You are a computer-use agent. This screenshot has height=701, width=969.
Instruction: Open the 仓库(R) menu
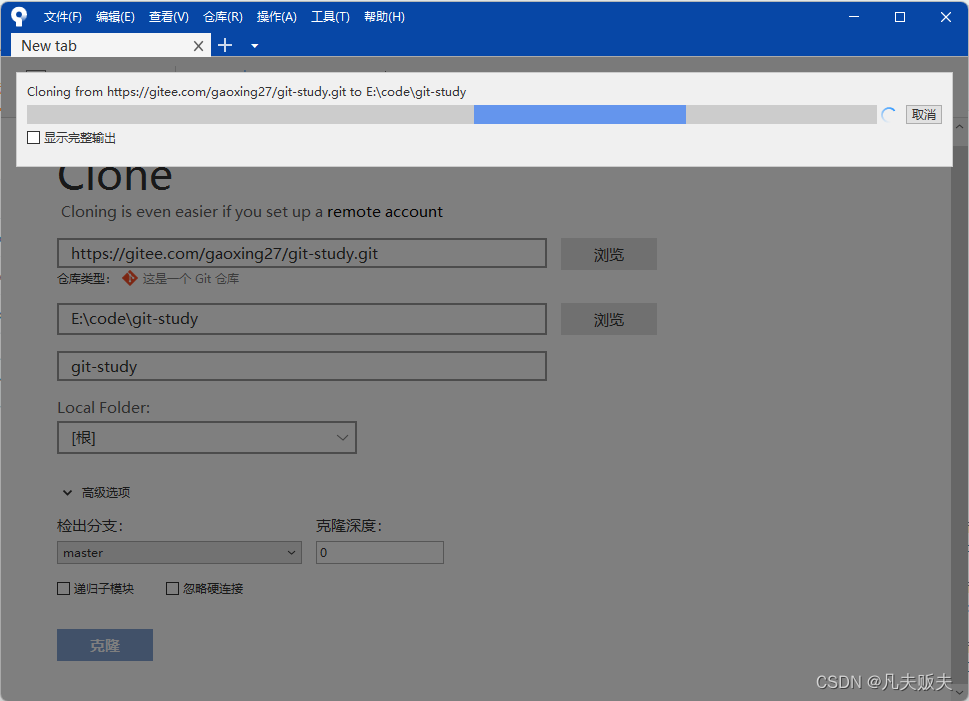pyautogui.click(x=222, y=17)
